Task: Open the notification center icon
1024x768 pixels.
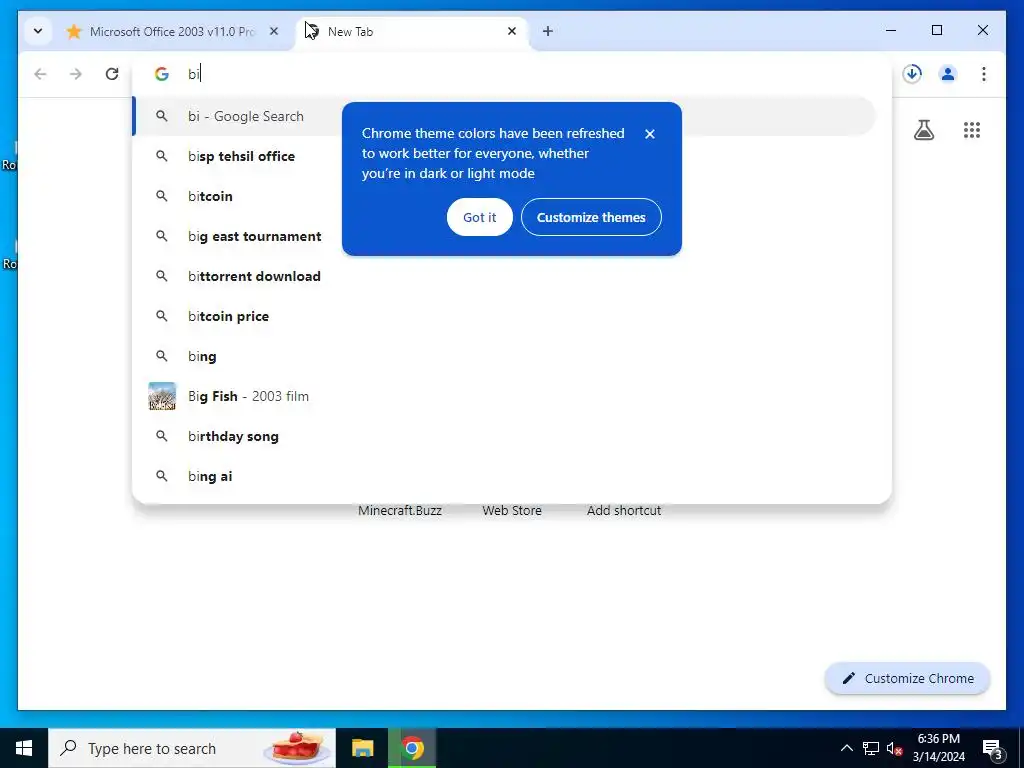Action: click(992, 748)
